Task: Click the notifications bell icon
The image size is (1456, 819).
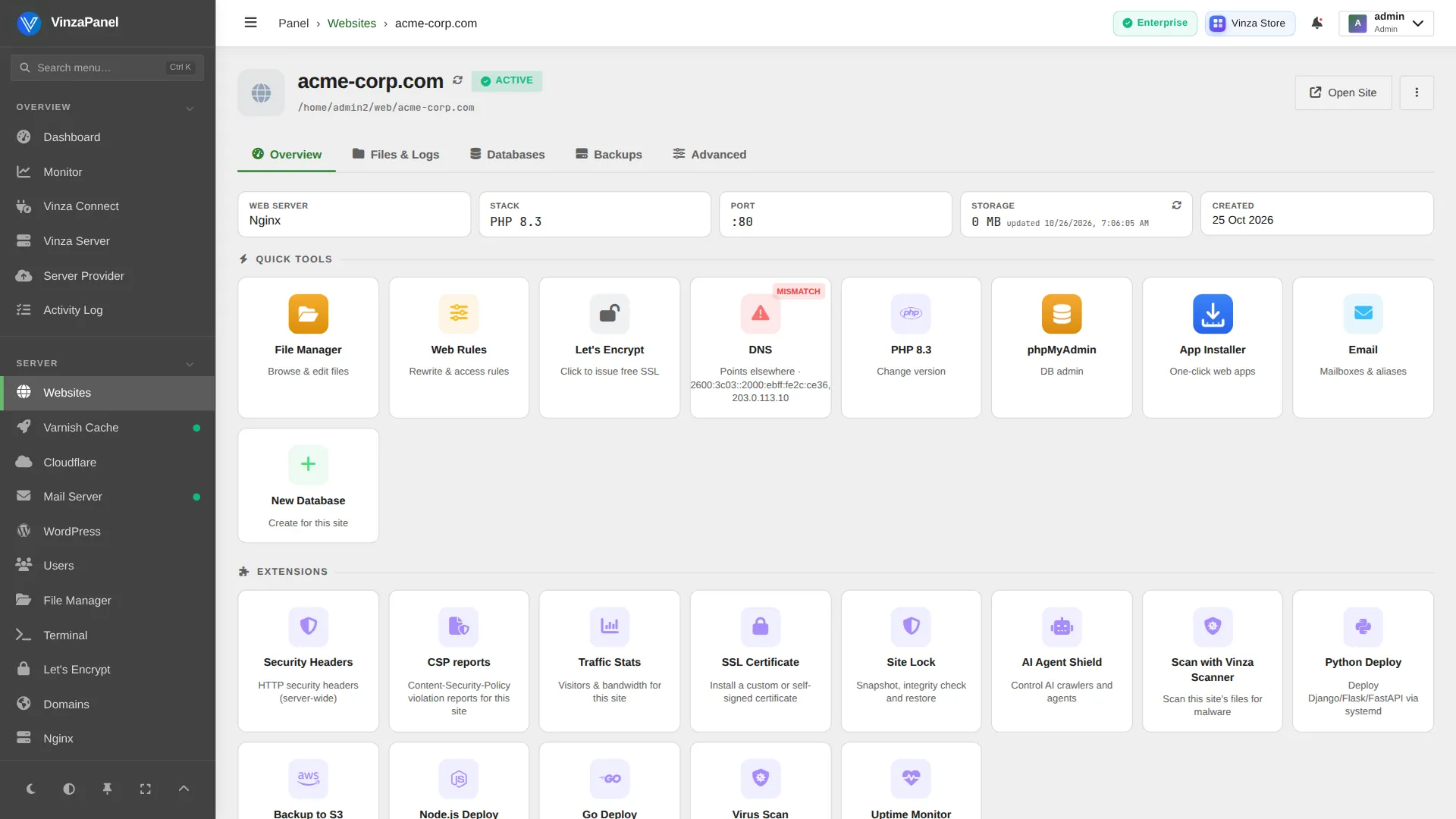Action: [x=1317, y=23]
